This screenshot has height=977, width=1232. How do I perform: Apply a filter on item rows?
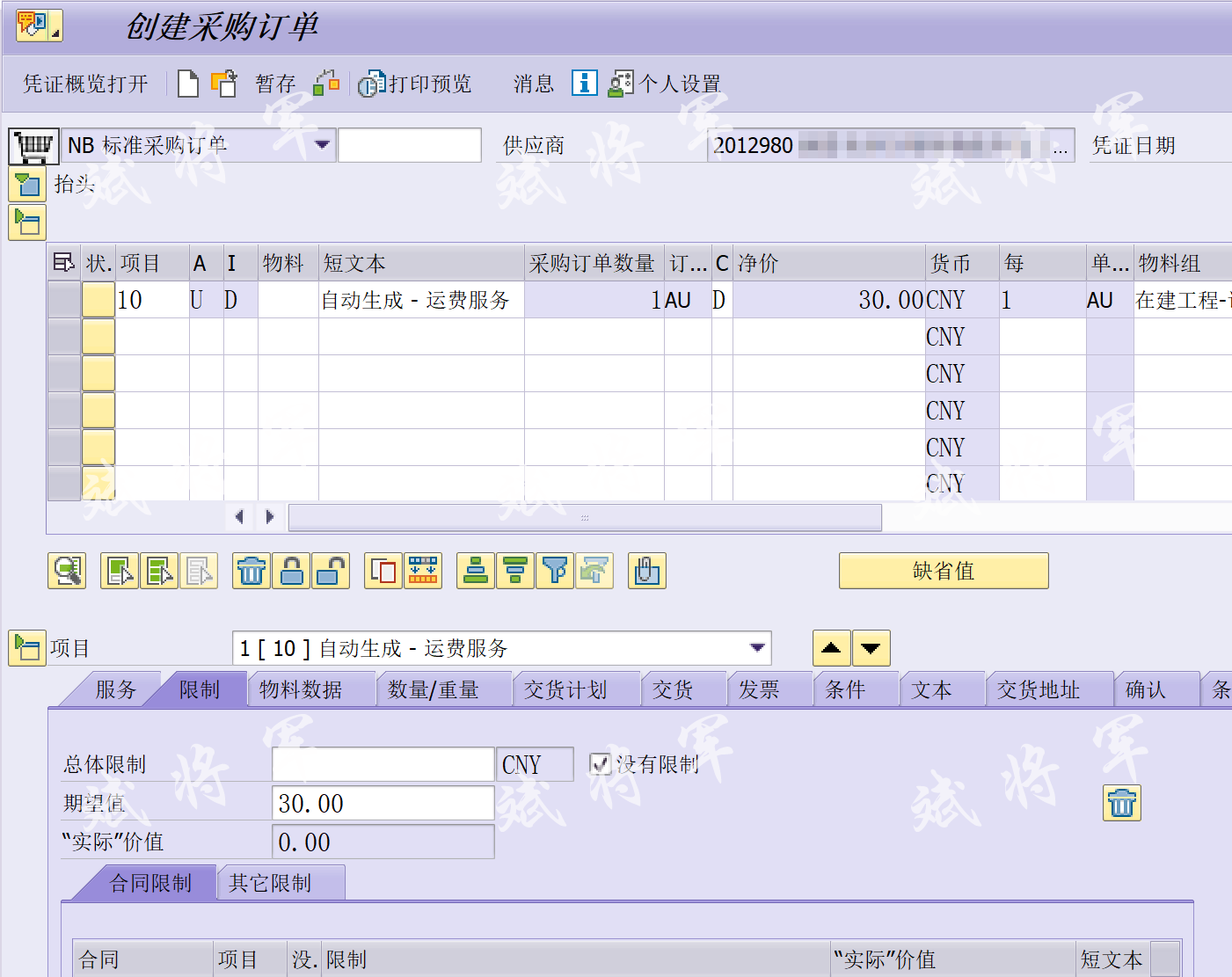click(554, 570)
